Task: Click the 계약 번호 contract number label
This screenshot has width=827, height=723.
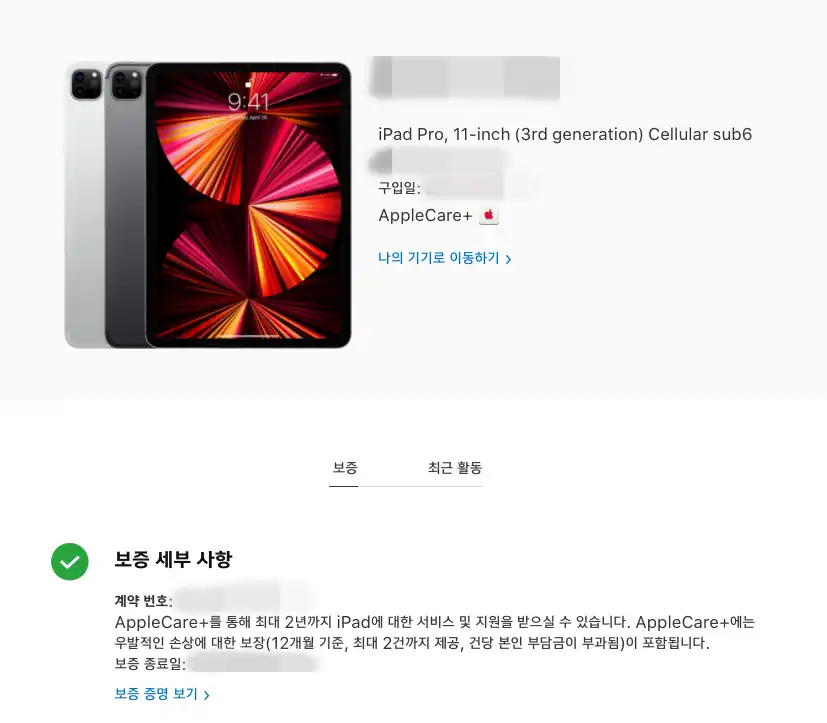Action: pyautogui.click(x=143, y=600)
